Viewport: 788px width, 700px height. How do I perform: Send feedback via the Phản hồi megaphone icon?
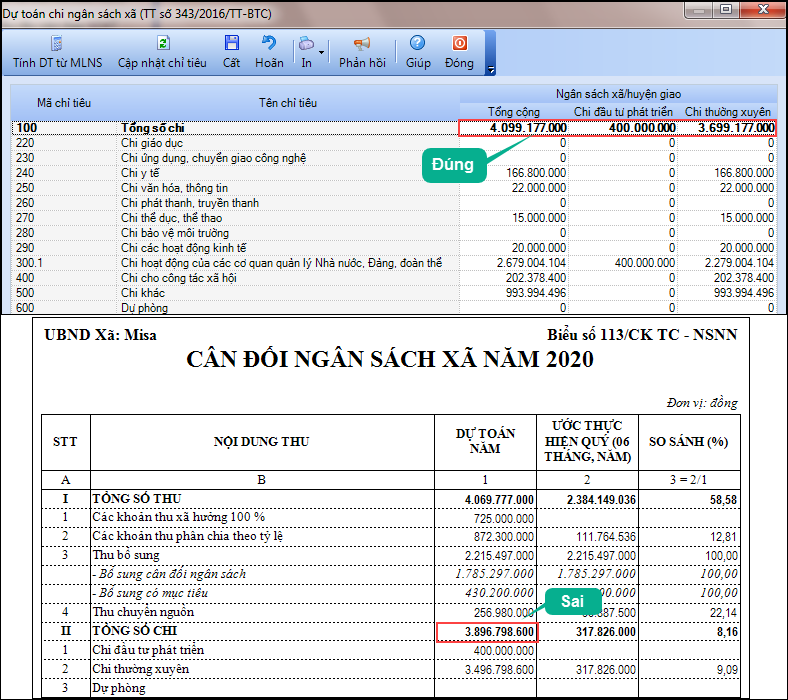click(x=362, y=44)
